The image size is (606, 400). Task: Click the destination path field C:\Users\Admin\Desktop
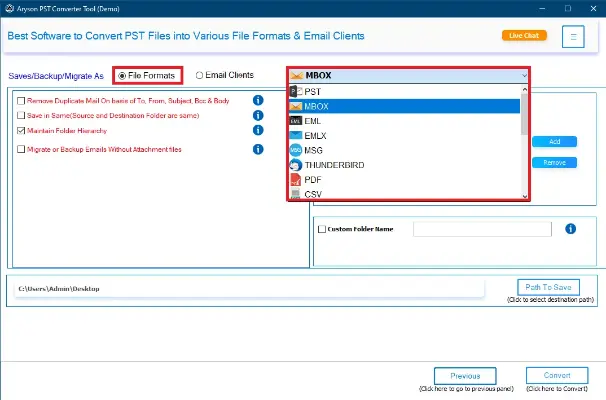[x=249, y=289]
